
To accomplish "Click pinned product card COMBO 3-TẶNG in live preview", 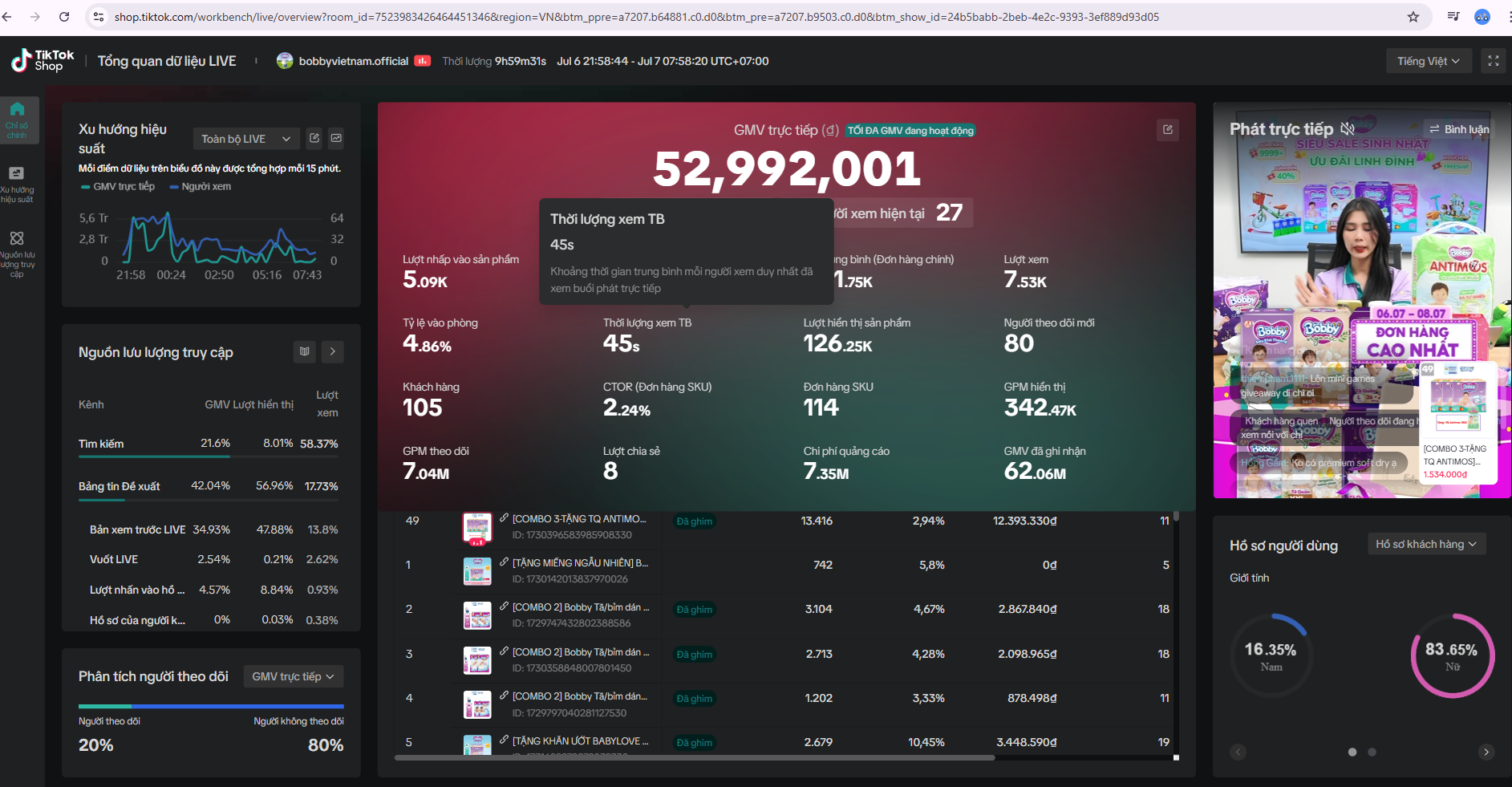I will pos(1458,422).
